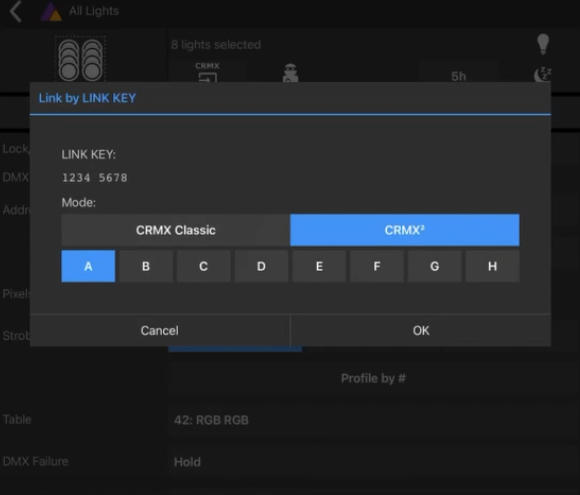This screenshot has height=495, width=580.
Task: Tap the 8 lights selected label
Action: pyautogui.click(x=216, y=45)
